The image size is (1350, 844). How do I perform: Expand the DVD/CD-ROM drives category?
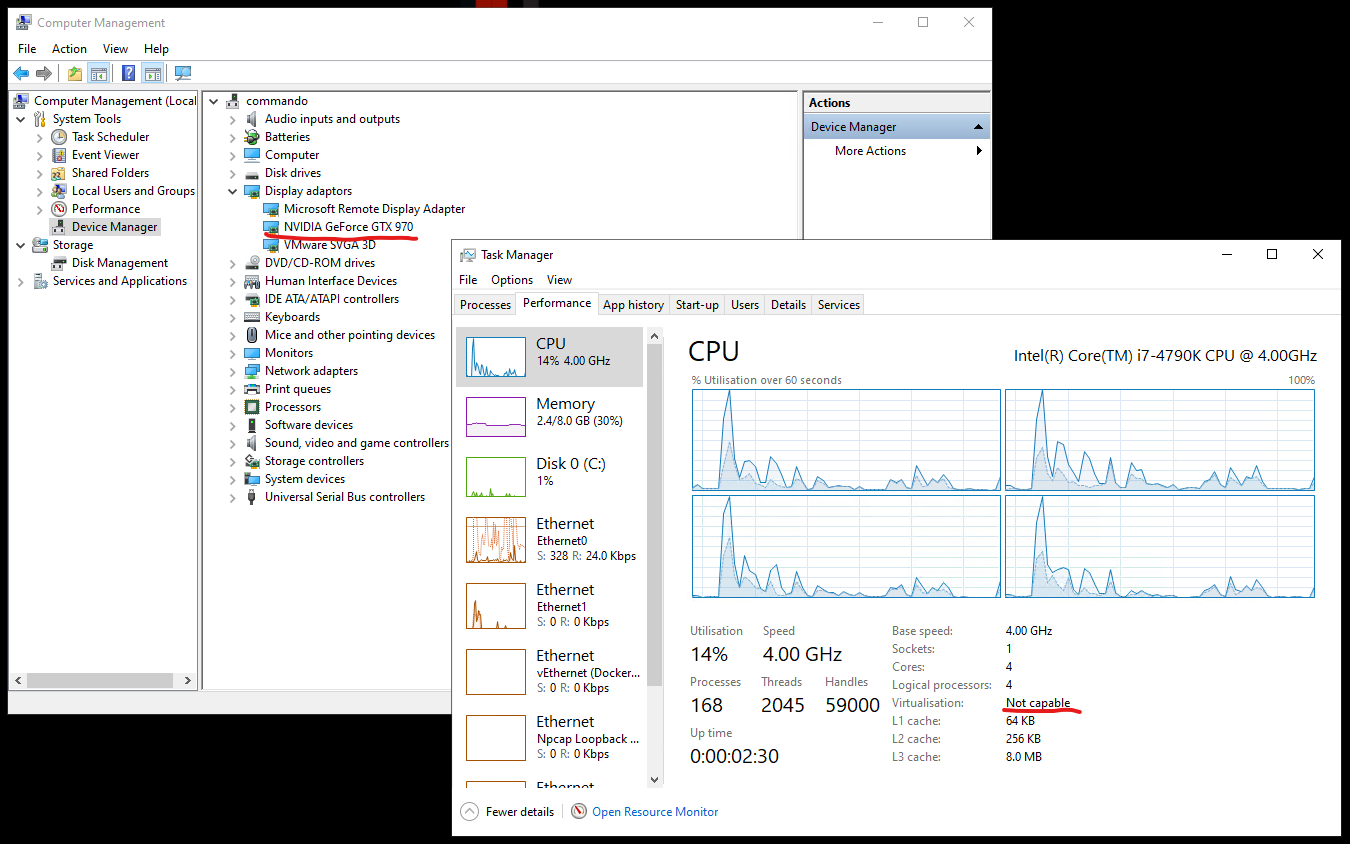coord(233,263)
